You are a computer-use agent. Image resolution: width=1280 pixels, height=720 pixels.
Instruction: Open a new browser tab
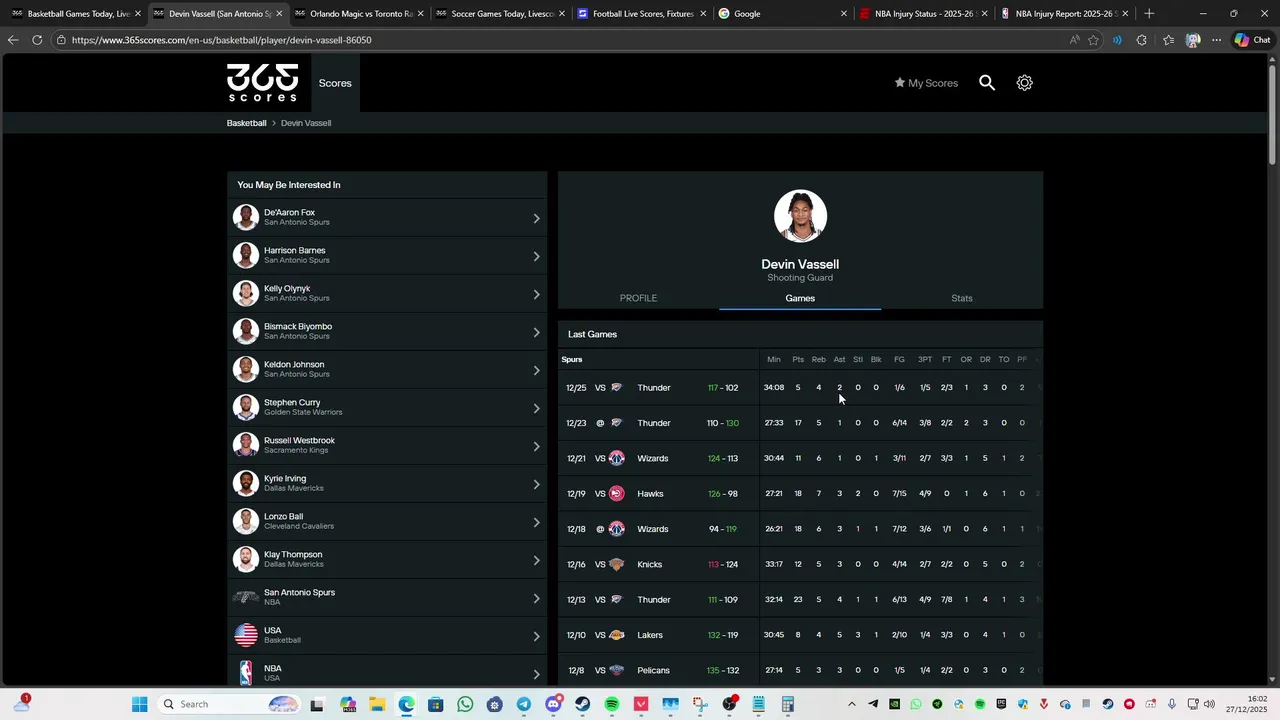(x=1149, y=14)
